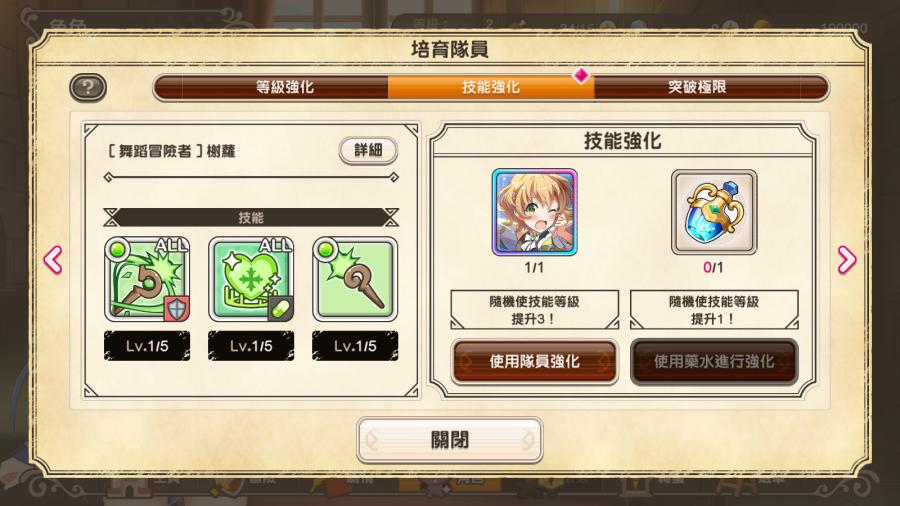
Task: Go to previous member with left arrow
Action: pos(53,260)
